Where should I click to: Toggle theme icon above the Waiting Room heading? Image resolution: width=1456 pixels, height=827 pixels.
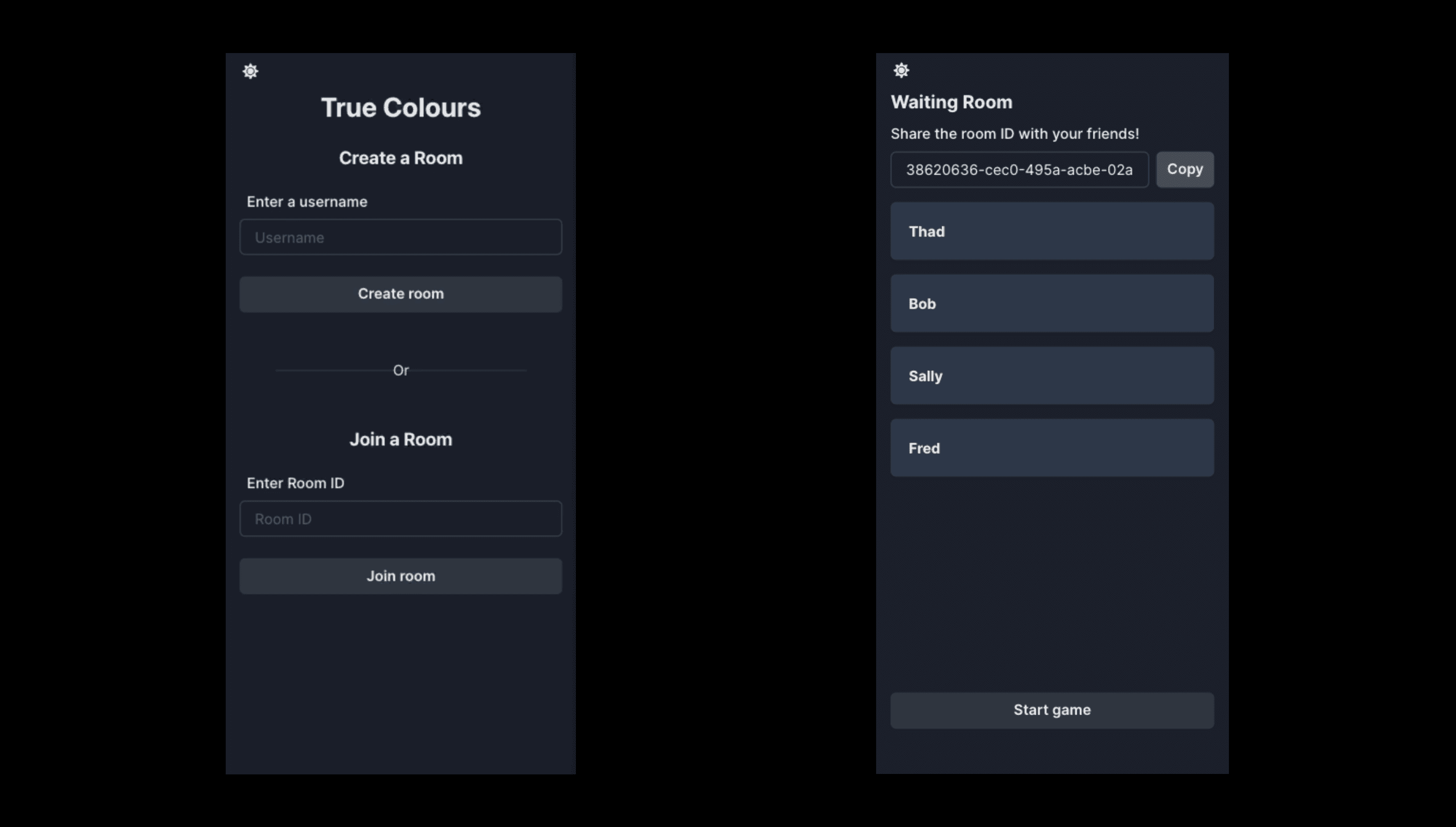coord(901,70)
